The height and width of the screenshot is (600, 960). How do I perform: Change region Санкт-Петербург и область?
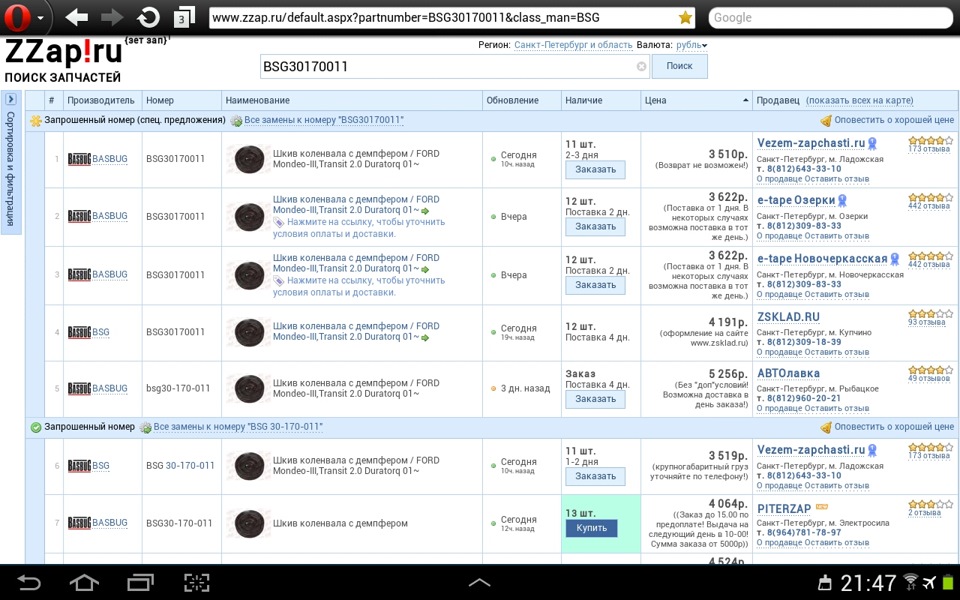pos(573,45)
